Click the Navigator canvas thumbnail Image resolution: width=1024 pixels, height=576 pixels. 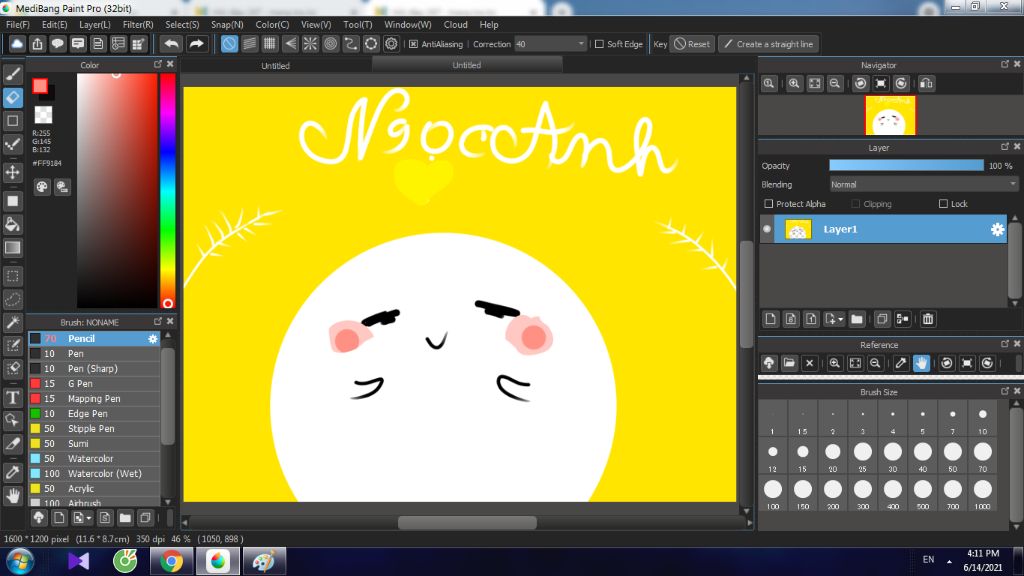pos(890,116)
